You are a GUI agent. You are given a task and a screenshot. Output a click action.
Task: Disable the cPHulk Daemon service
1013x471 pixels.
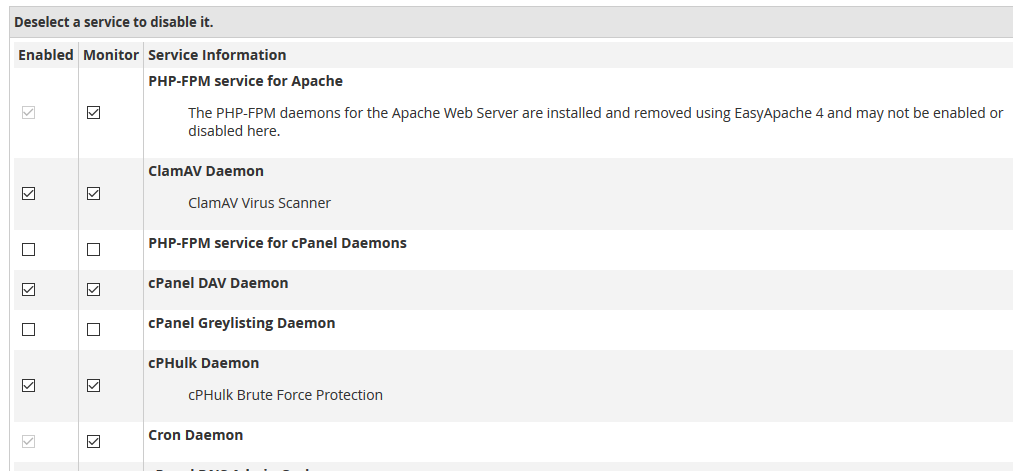(28, 386)
